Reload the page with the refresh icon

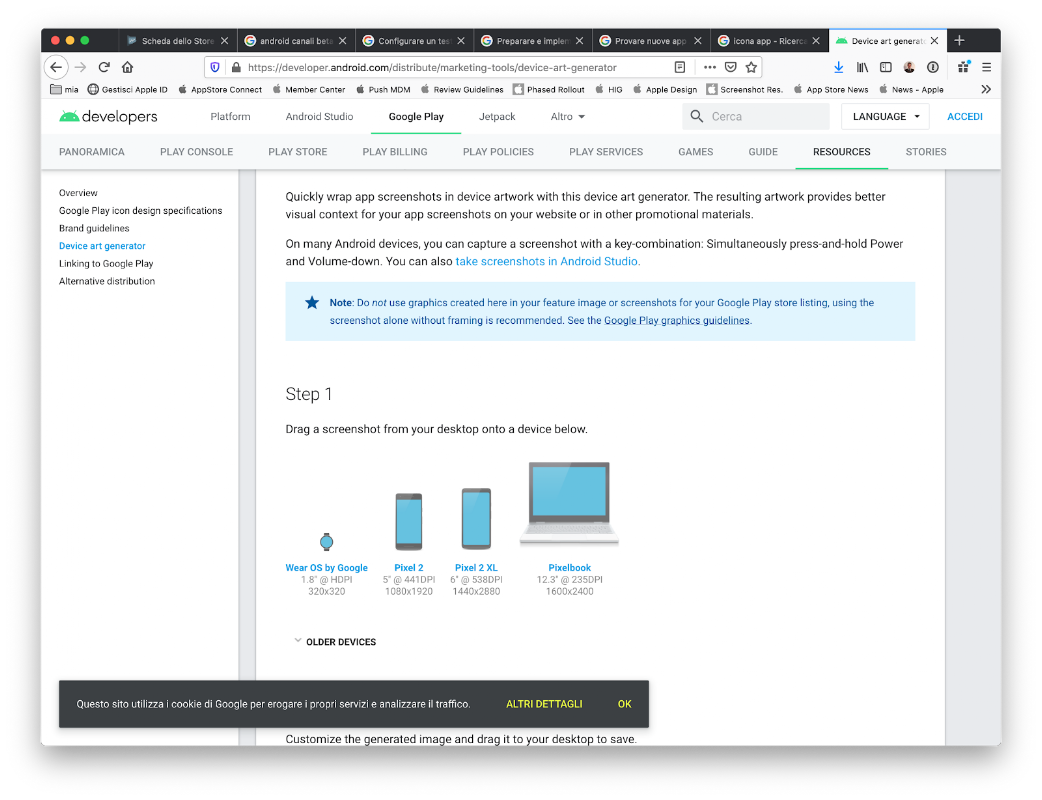(104, 67)
